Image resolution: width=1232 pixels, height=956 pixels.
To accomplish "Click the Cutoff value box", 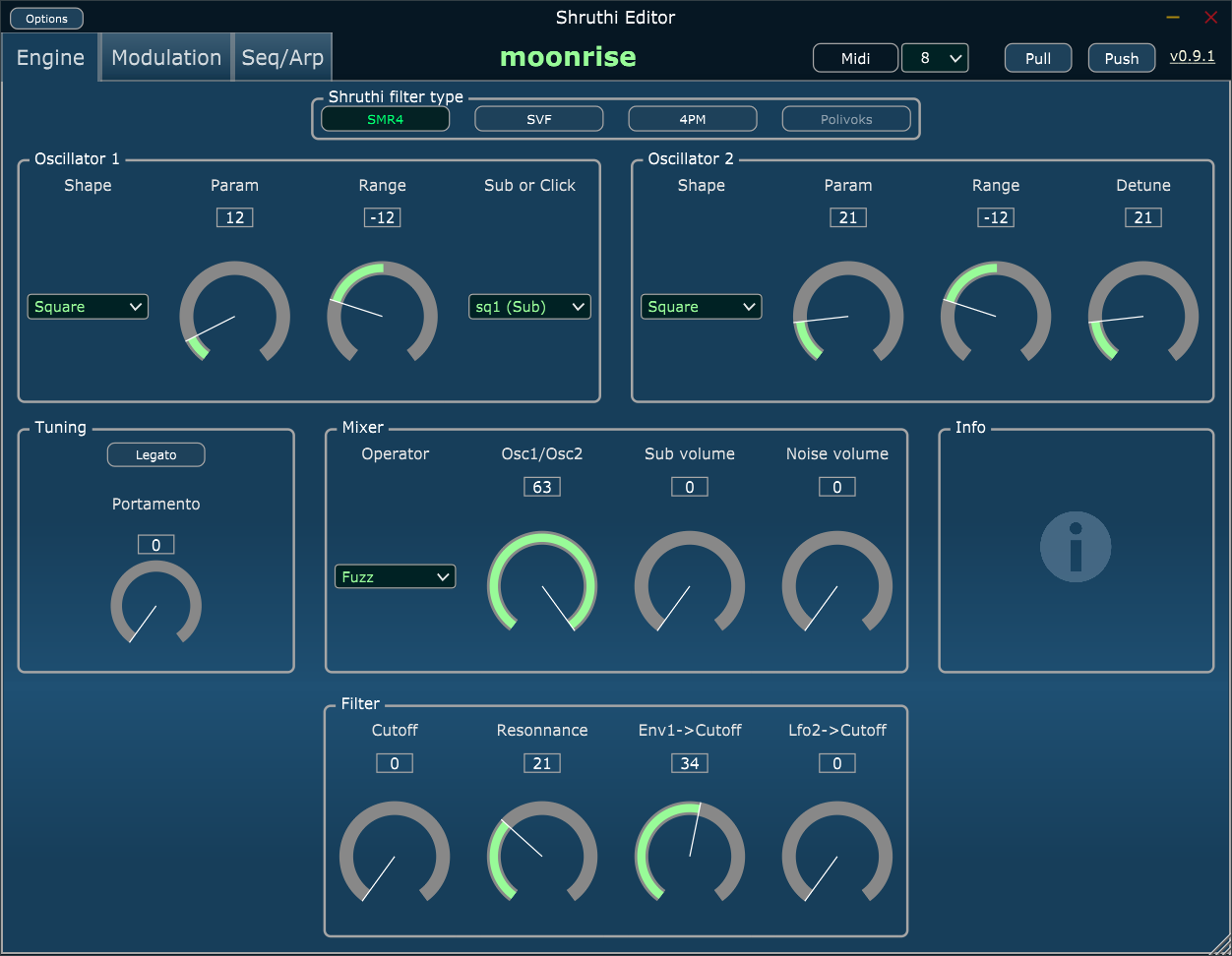I will coord(395,763).
